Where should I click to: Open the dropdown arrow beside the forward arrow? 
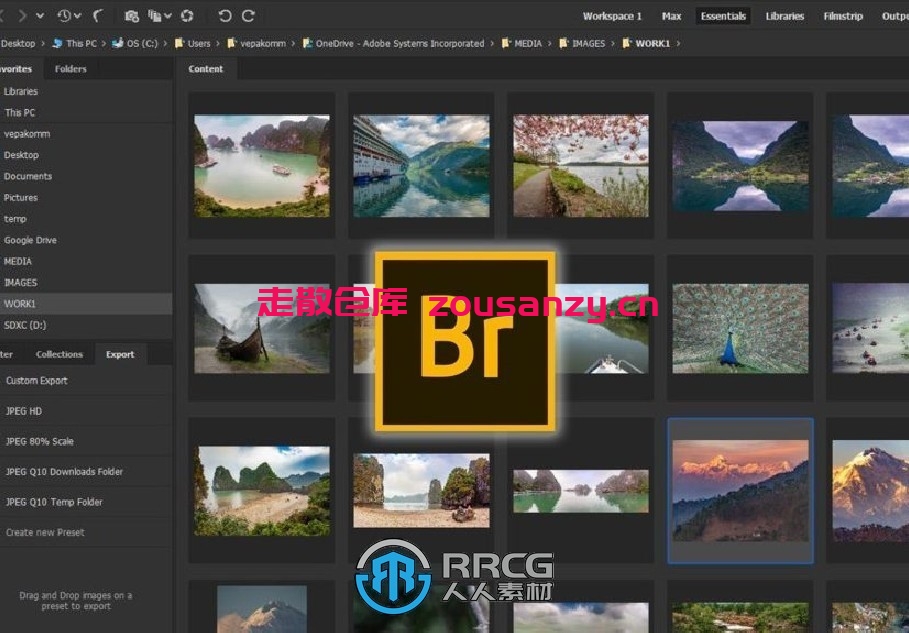(x=40, y=16)
